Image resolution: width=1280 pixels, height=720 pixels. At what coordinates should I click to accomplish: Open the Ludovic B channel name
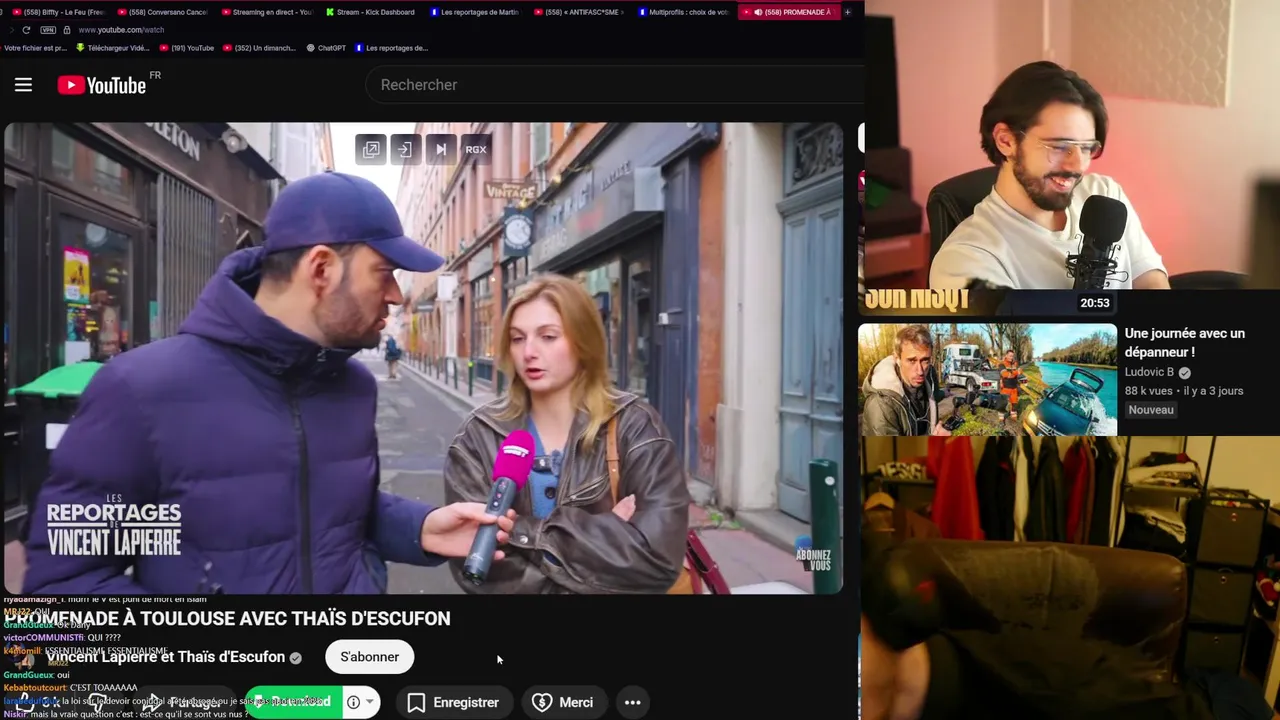point(1149,372)
